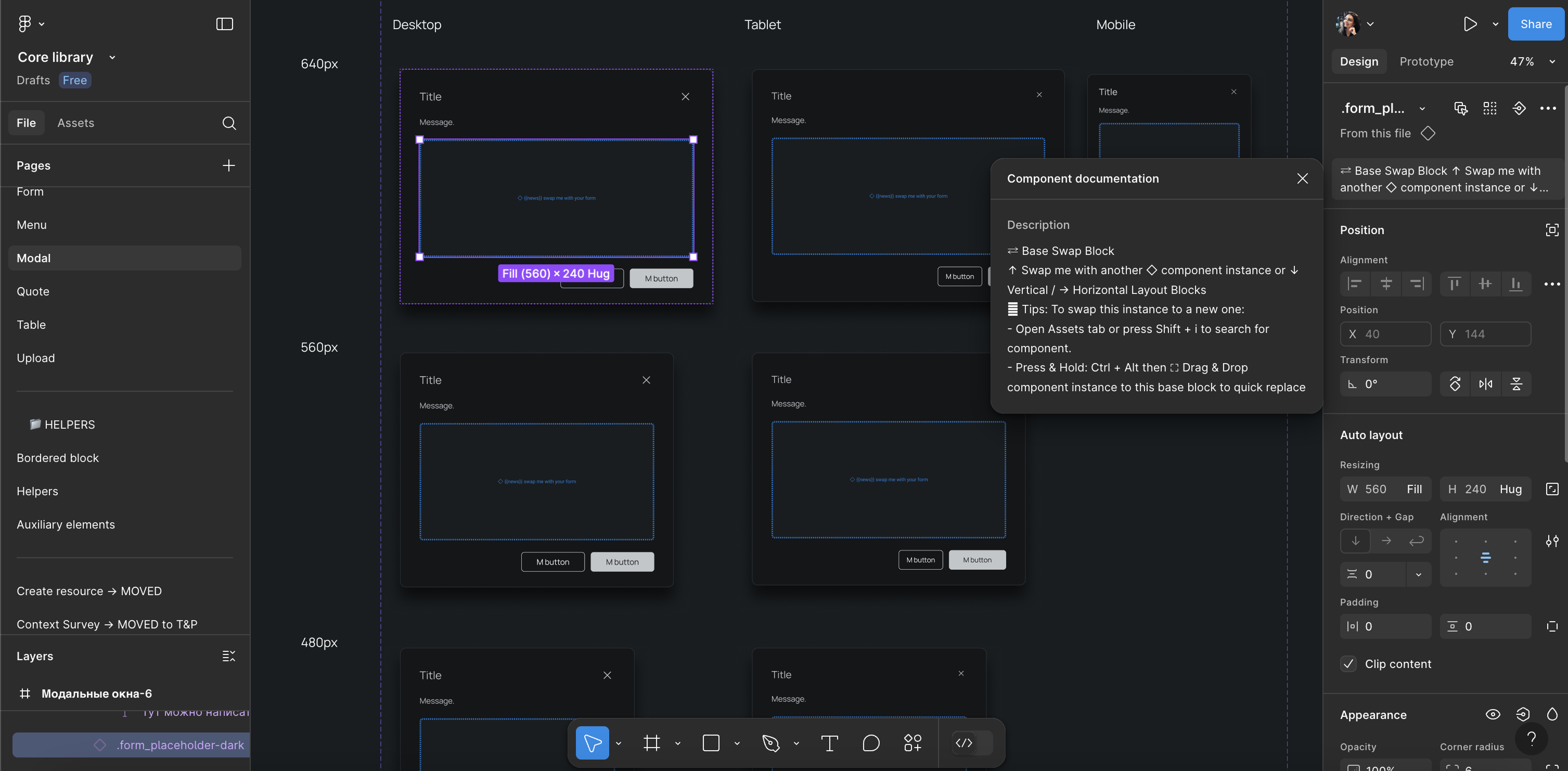Close the Component documentation popup
1568x771 pixels.
pos(1302,178)
